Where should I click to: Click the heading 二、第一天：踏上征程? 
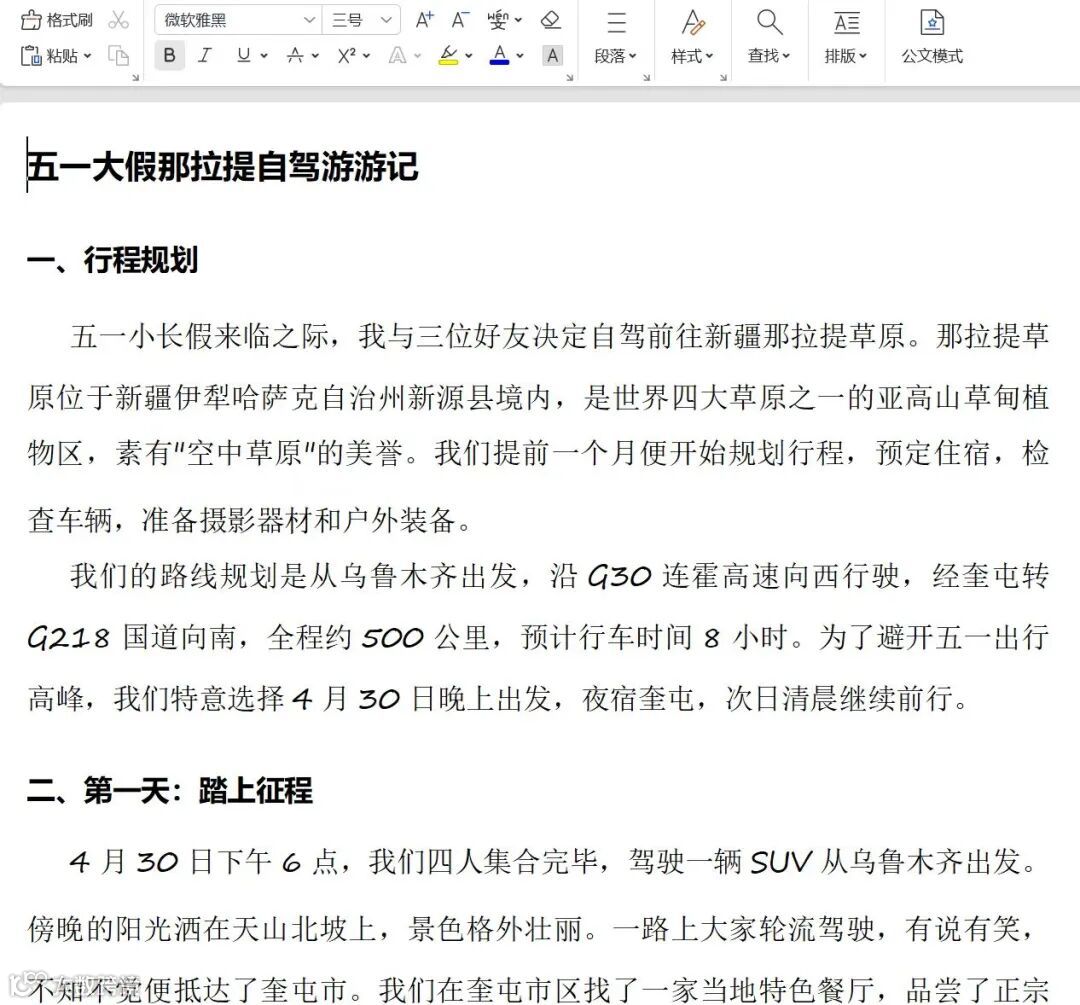[x=170, y=790]
